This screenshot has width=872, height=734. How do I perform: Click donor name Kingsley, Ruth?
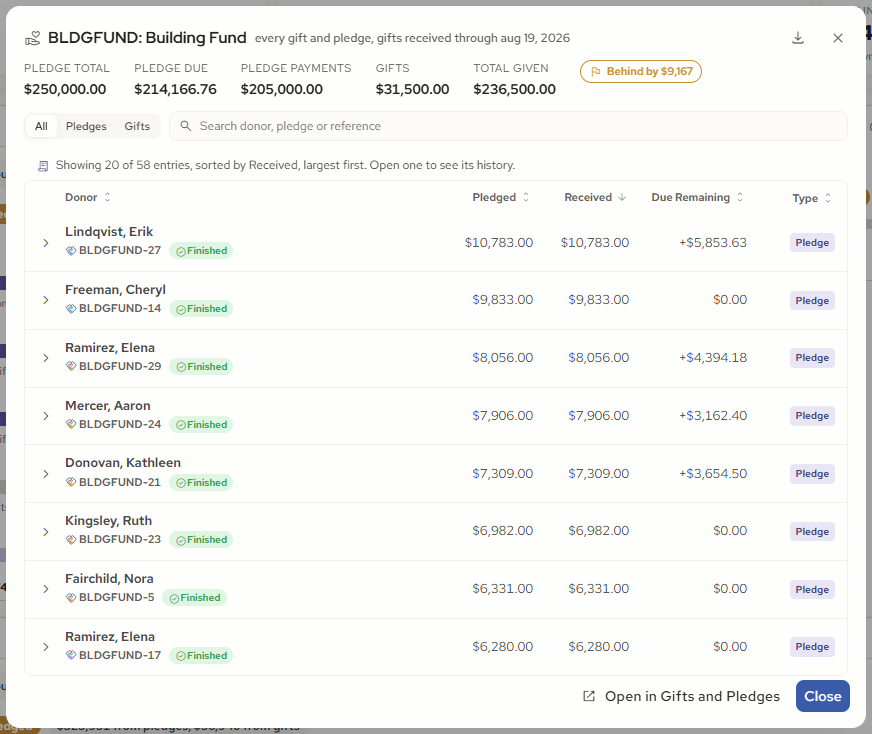pos(108,520)
